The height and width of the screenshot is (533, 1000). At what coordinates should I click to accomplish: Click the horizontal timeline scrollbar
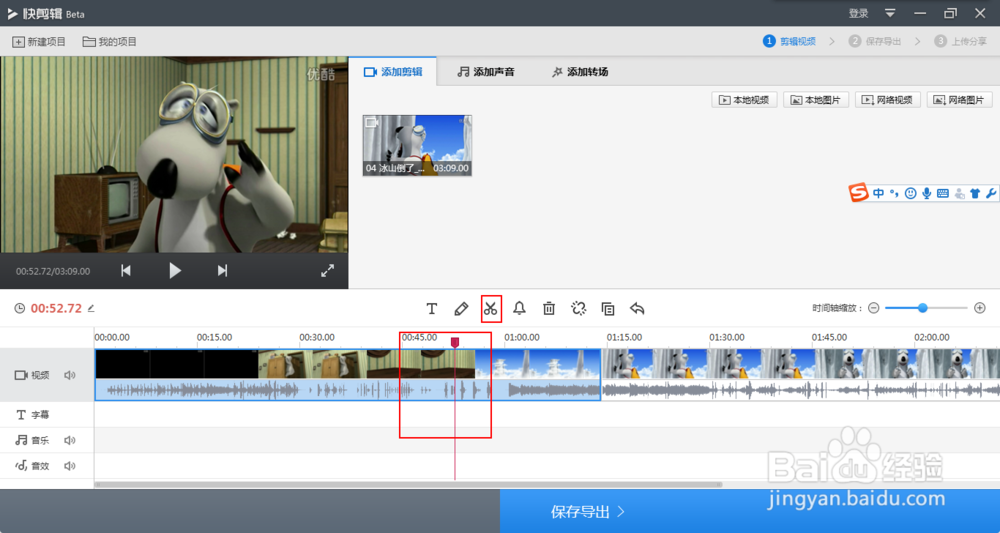tap(408, 485)
